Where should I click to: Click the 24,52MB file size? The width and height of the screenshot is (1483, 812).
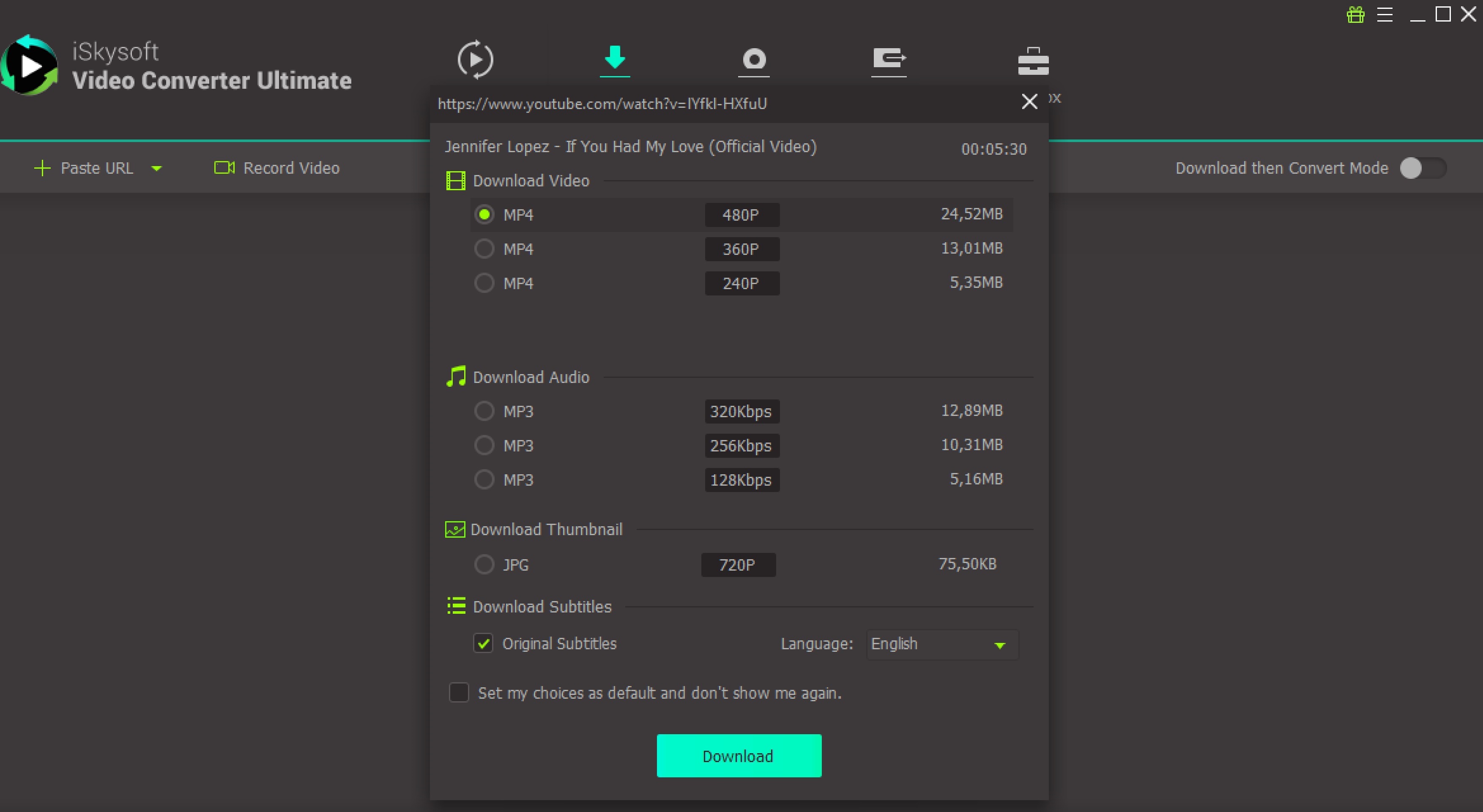(x=972, y=214)
